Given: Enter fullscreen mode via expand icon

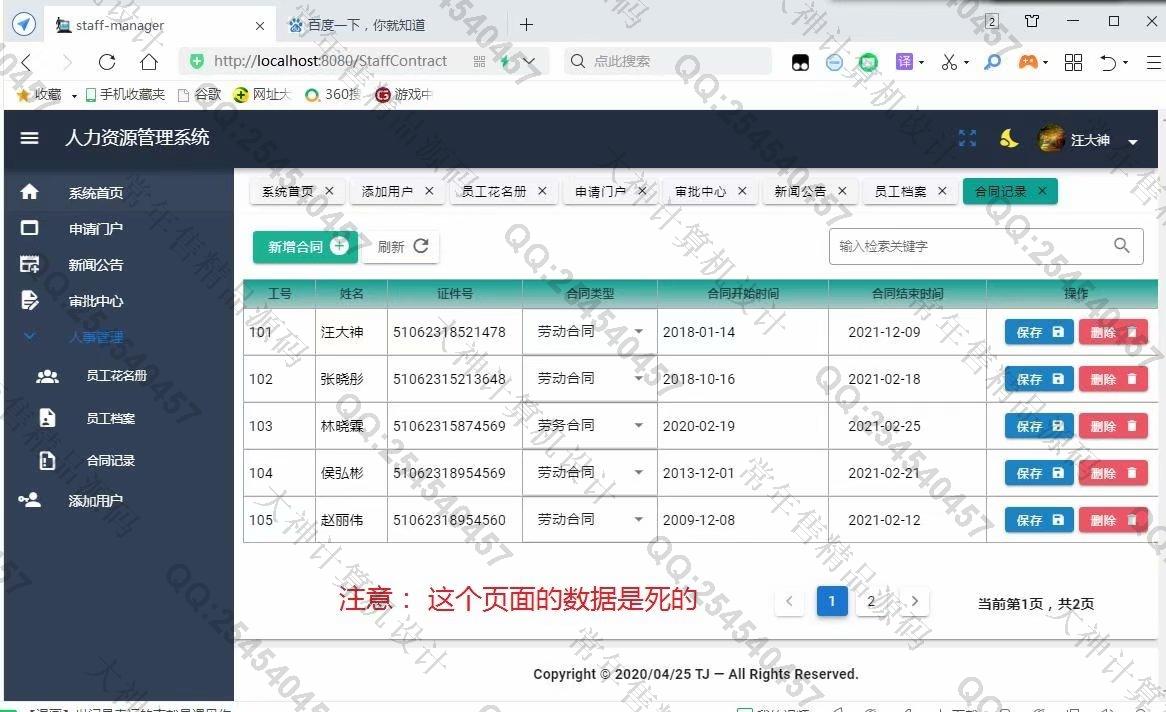Looking at the screenshot, I should click(967, 138).
